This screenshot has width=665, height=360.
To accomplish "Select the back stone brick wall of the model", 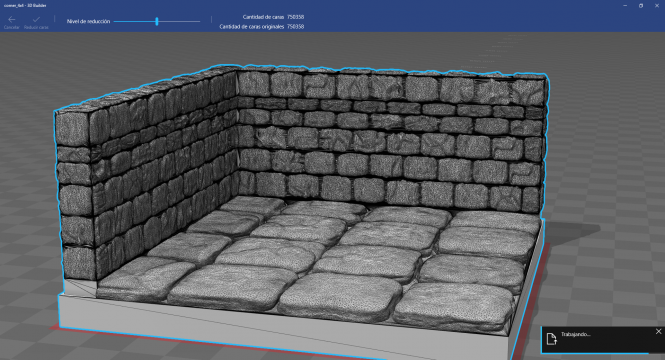I will [390, 140].
